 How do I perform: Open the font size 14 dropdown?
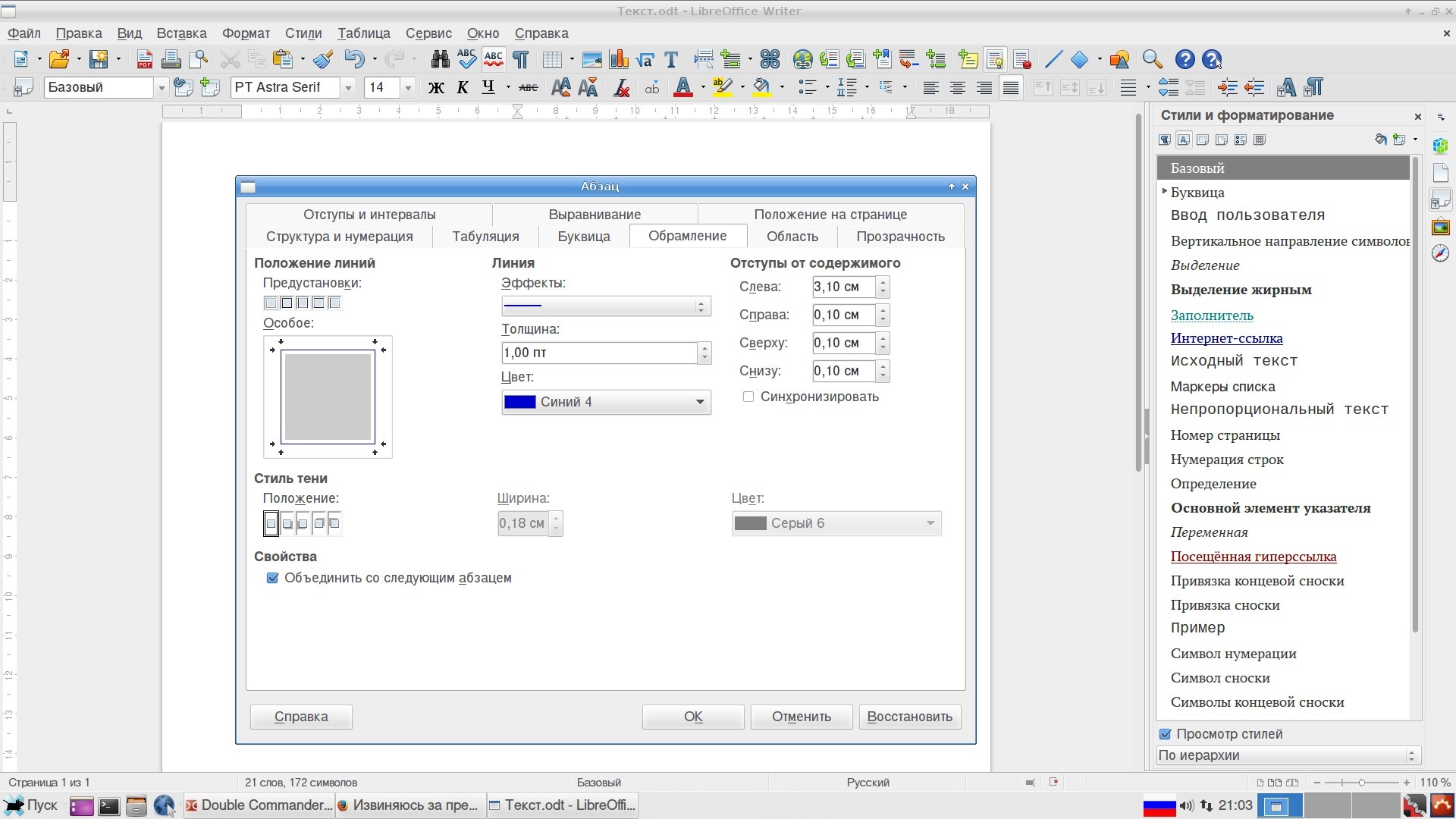pos(408,88)
